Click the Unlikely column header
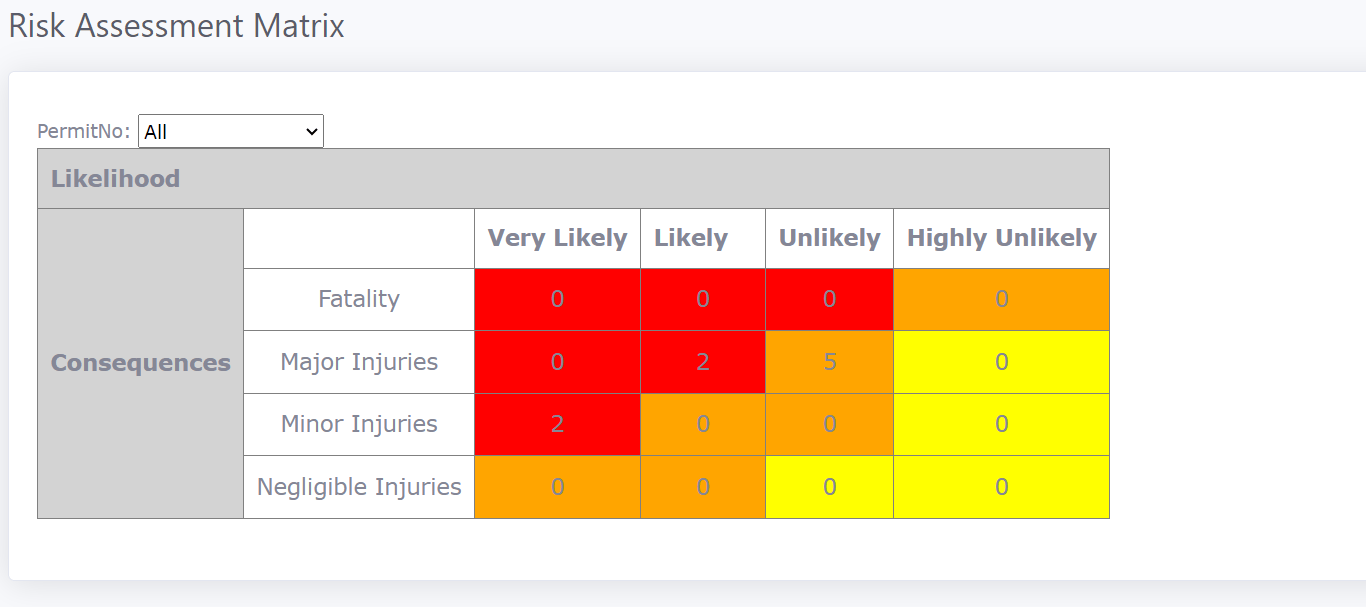This screenshot has width=1366, height=607. tap(829, 238)
